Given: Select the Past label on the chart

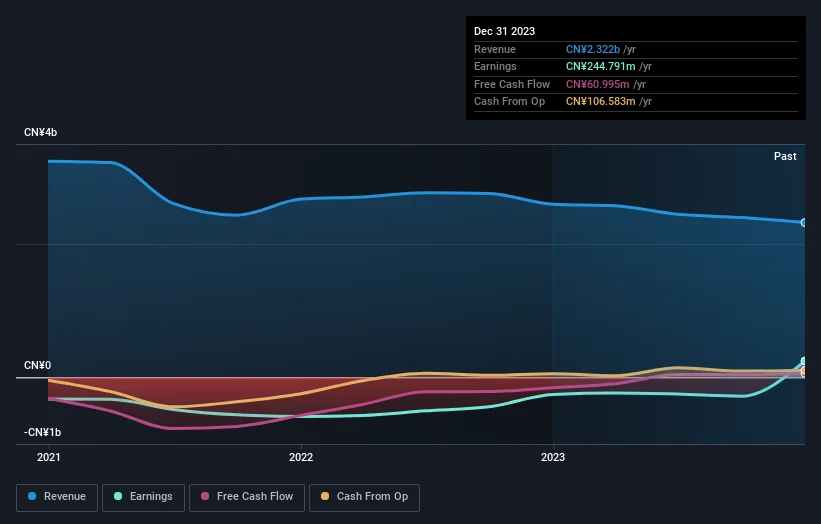Looking at the screenshot, I should tap(785, 156).
